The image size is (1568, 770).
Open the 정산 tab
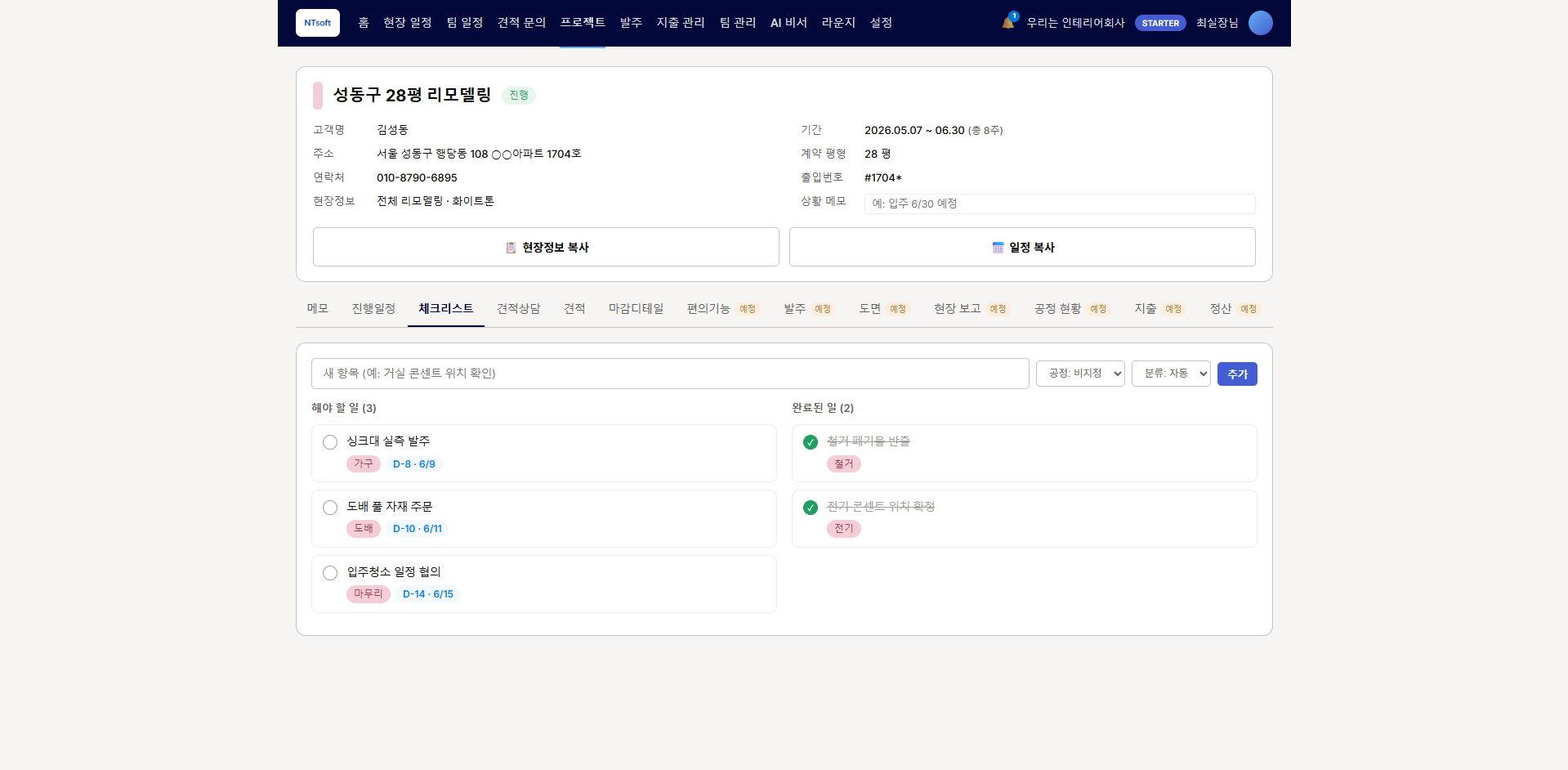(1235, 309)
